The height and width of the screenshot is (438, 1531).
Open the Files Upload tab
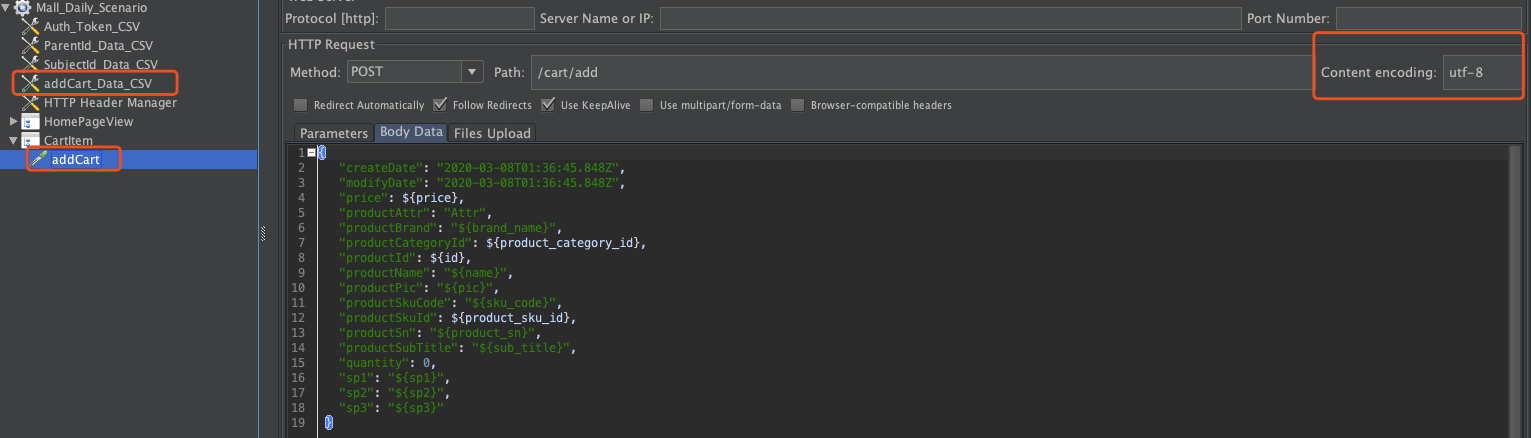pos(492,133)
